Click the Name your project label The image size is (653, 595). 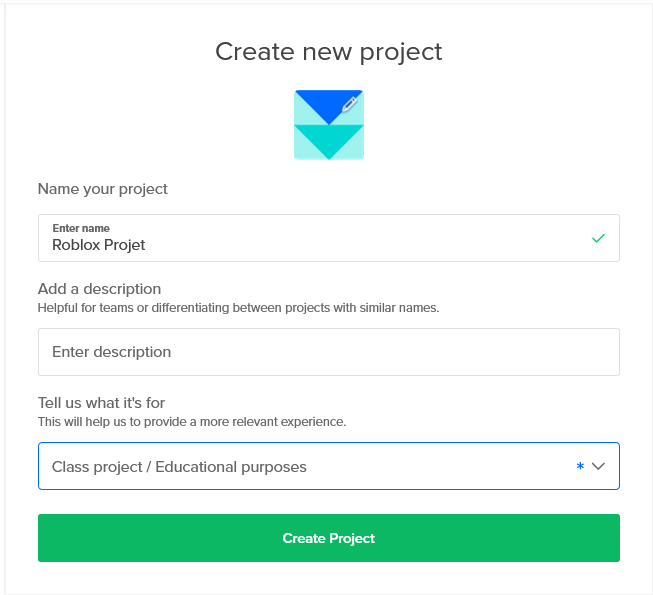102,189
